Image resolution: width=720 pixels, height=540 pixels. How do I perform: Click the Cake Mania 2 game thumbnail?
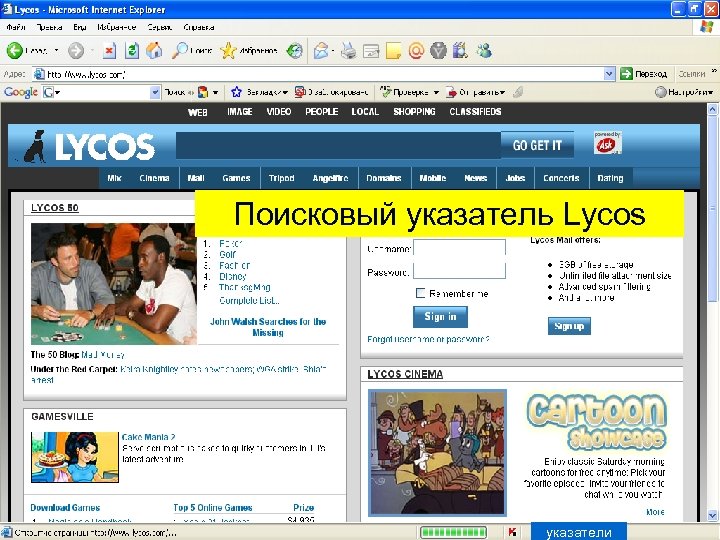point(75,457)
